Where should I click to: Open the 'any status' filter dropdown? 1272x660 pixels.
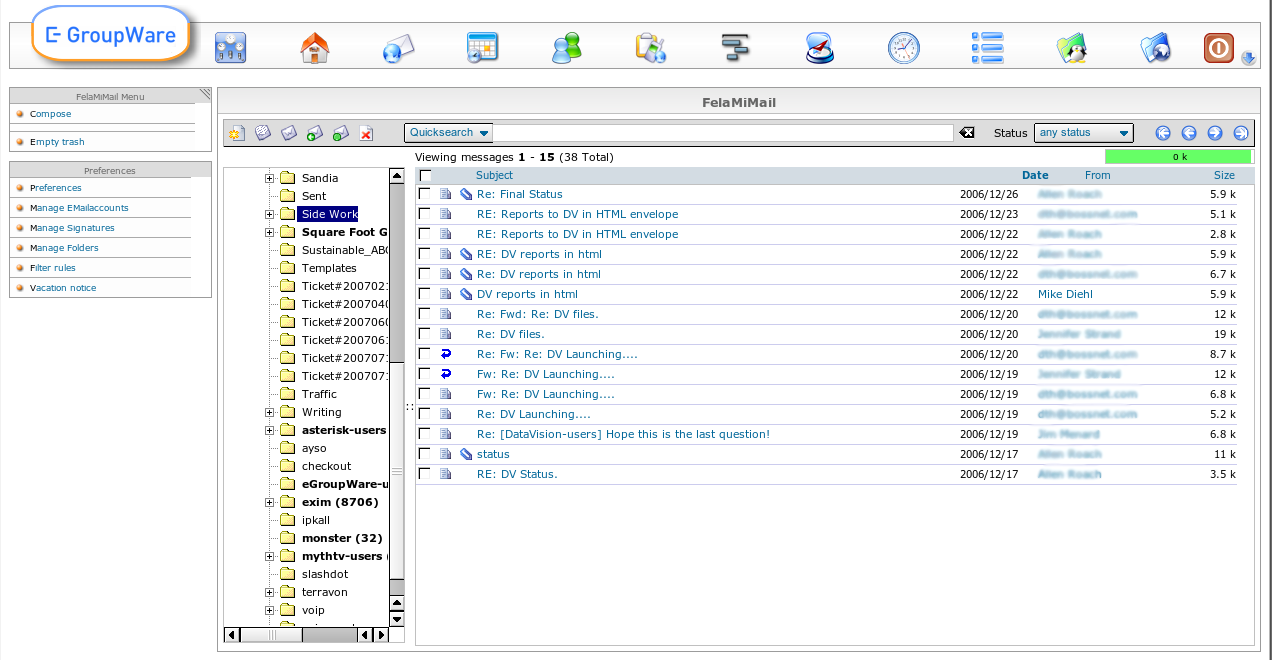[1083, 132]
